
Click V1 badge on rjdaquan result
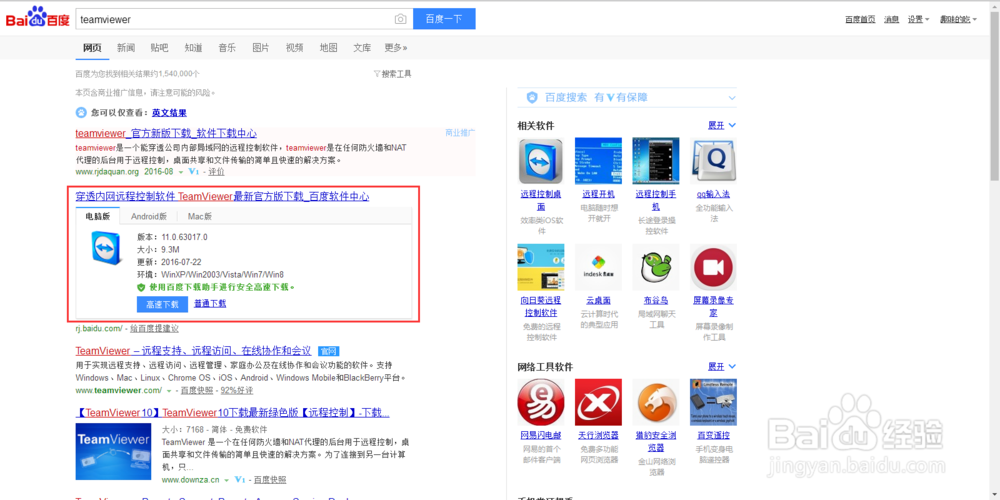pos(194,172)
